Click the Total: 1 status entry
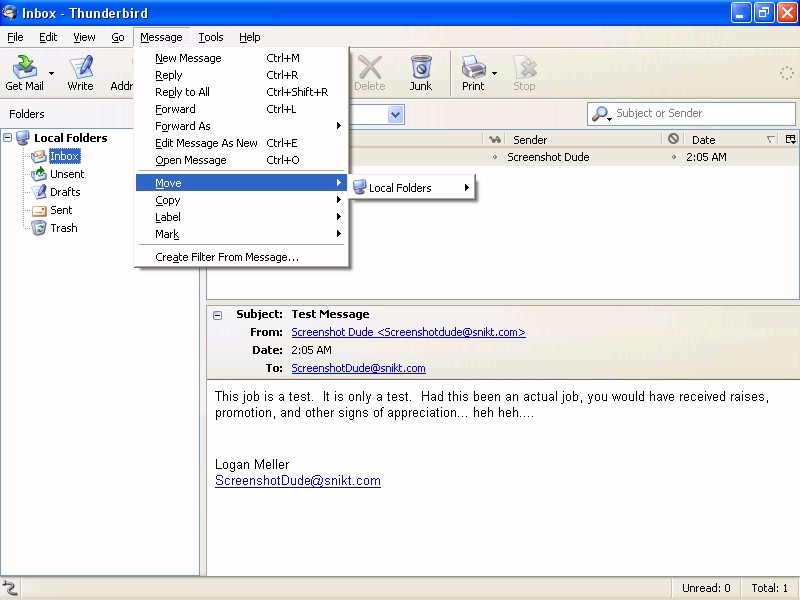The width and height of the screenshot is (800, 600). coord(769,588)
